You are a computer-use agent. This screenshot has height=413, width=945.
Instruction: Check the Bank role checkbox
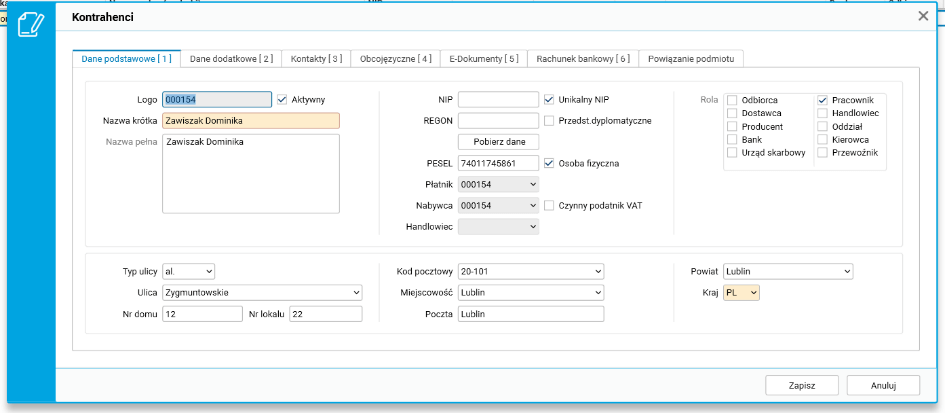[x=732, y=139]
